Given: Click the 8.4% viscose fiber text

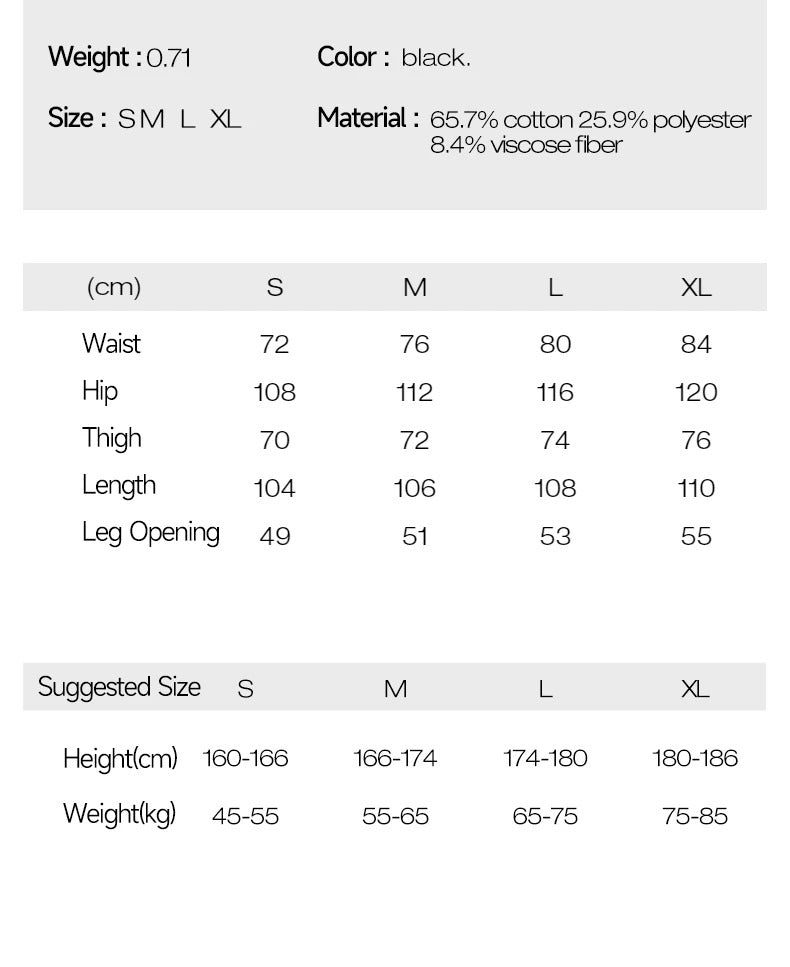Looking at the screenshot, I should click(526, 145).
